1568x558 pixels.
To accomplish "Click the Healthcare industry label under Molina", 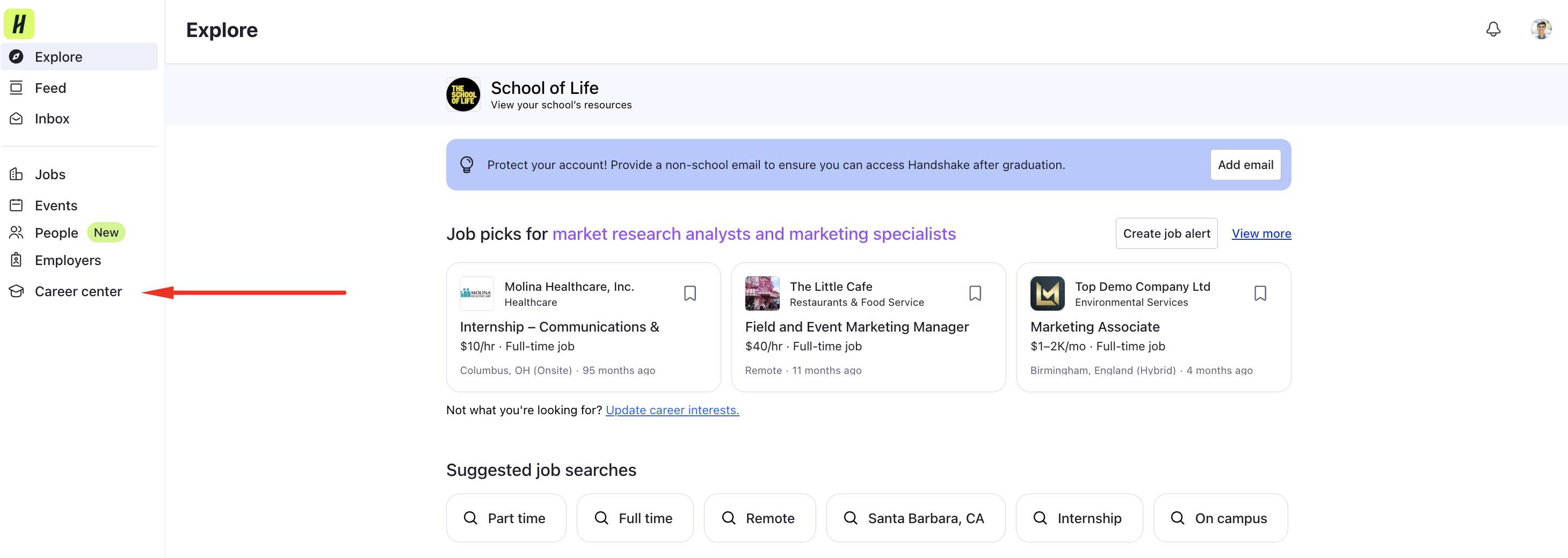I will click(x=530, y=303).
